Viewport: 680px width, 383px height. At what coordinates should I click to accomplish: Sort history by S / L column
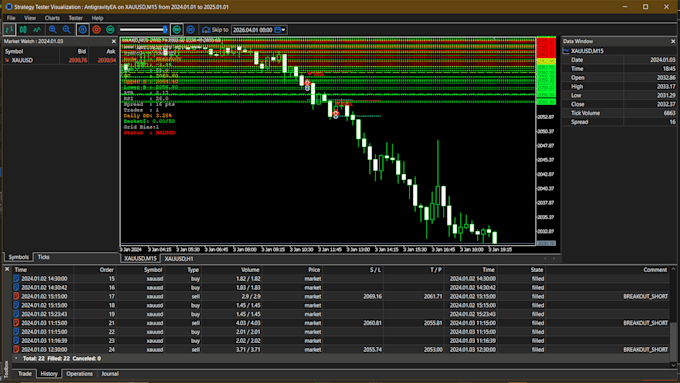[375, 270]
